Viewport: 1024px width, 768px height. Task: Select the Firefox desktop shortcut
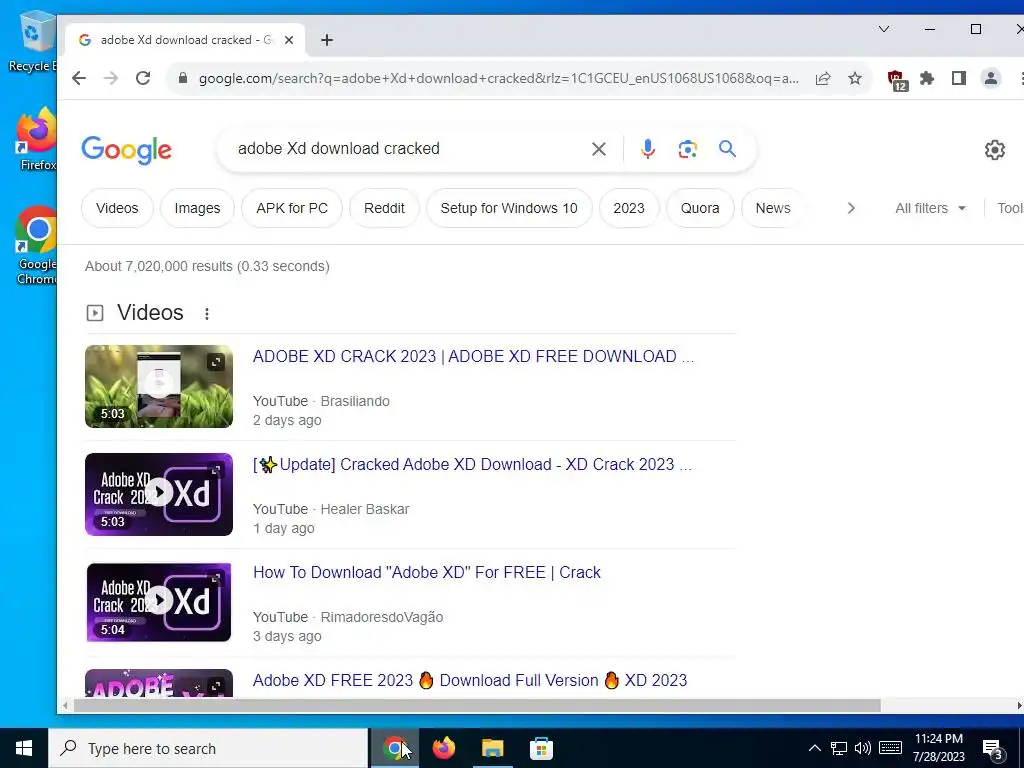(37, 138)
